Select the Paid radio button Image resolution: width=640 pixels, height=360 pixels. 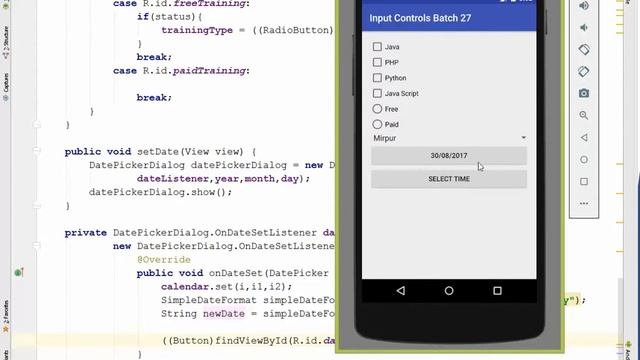point(377,124)
